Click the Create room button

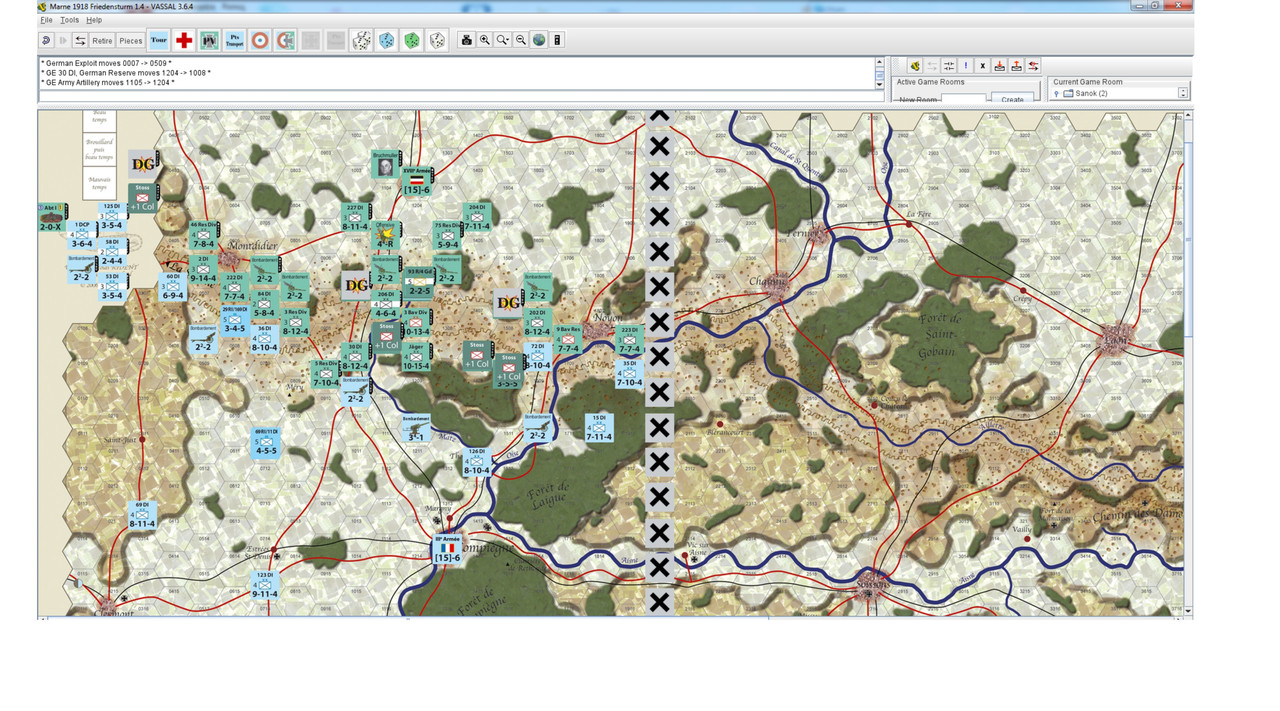point(1012,99)
